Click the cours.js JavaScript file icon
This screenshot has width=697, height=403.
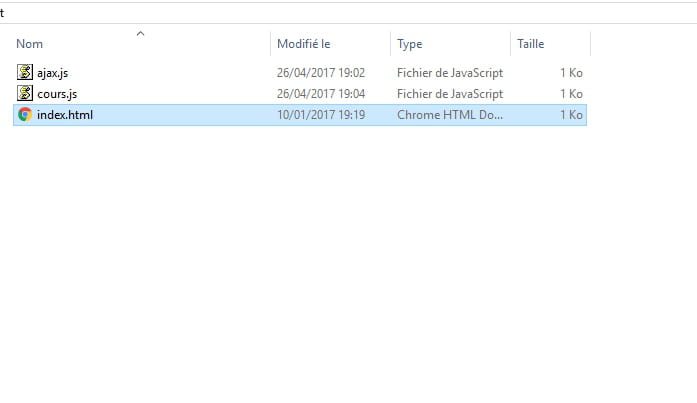click(x=25, y=93)
